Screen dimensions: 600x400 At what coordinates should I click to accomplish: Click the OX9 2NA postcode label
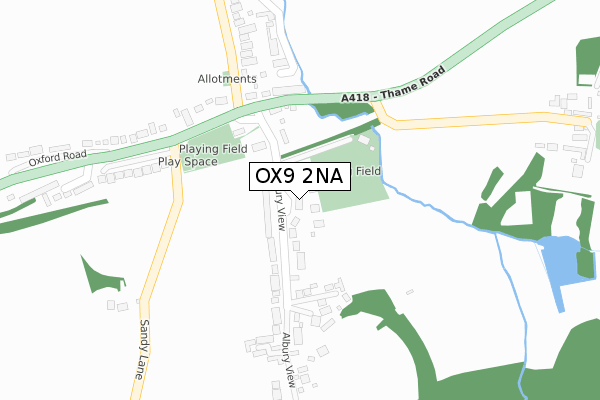click(x=300, y=176)
